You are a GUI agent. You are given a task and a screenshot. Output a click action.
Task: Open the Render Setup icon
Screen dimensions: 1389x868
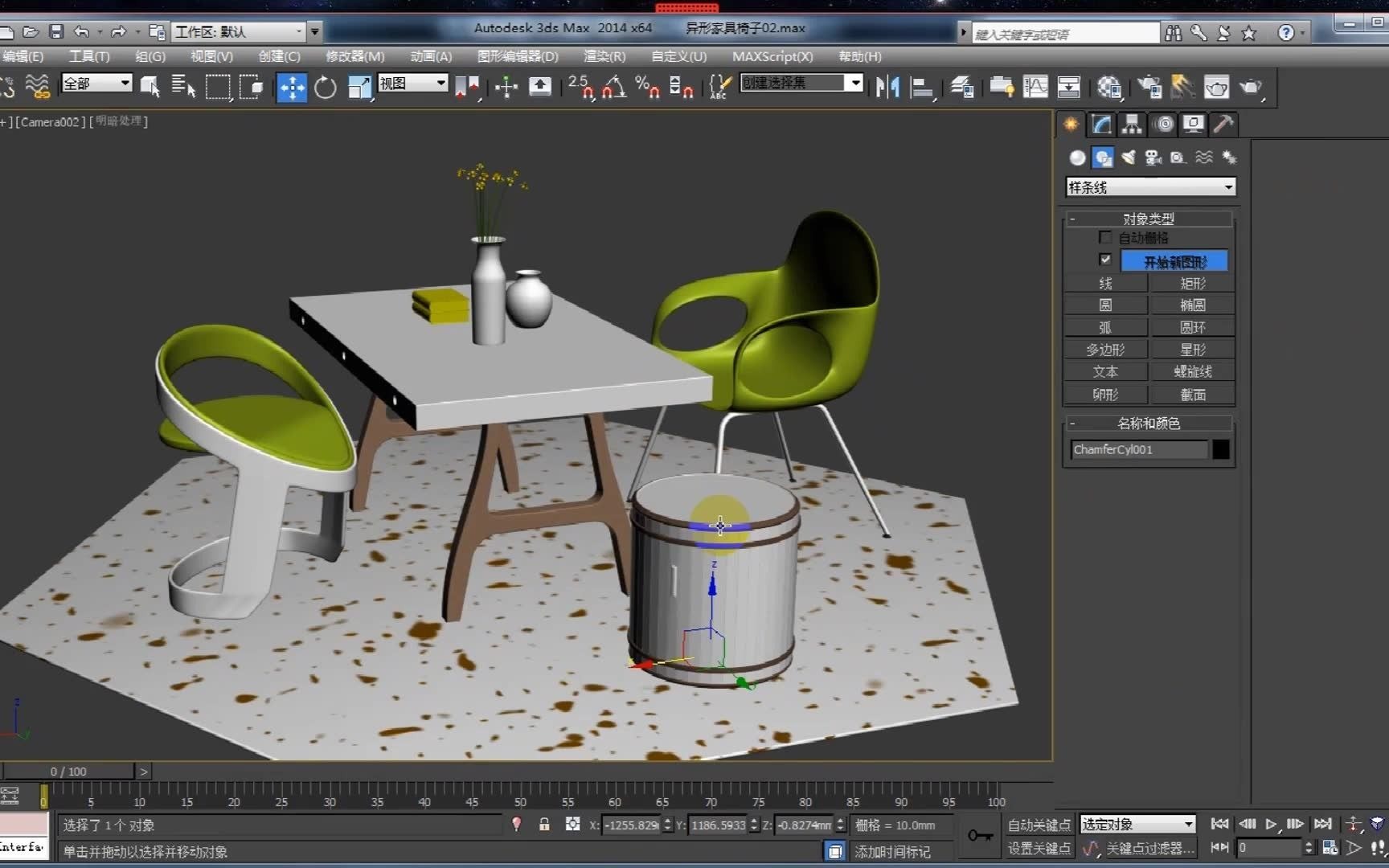pos(1149,87)
